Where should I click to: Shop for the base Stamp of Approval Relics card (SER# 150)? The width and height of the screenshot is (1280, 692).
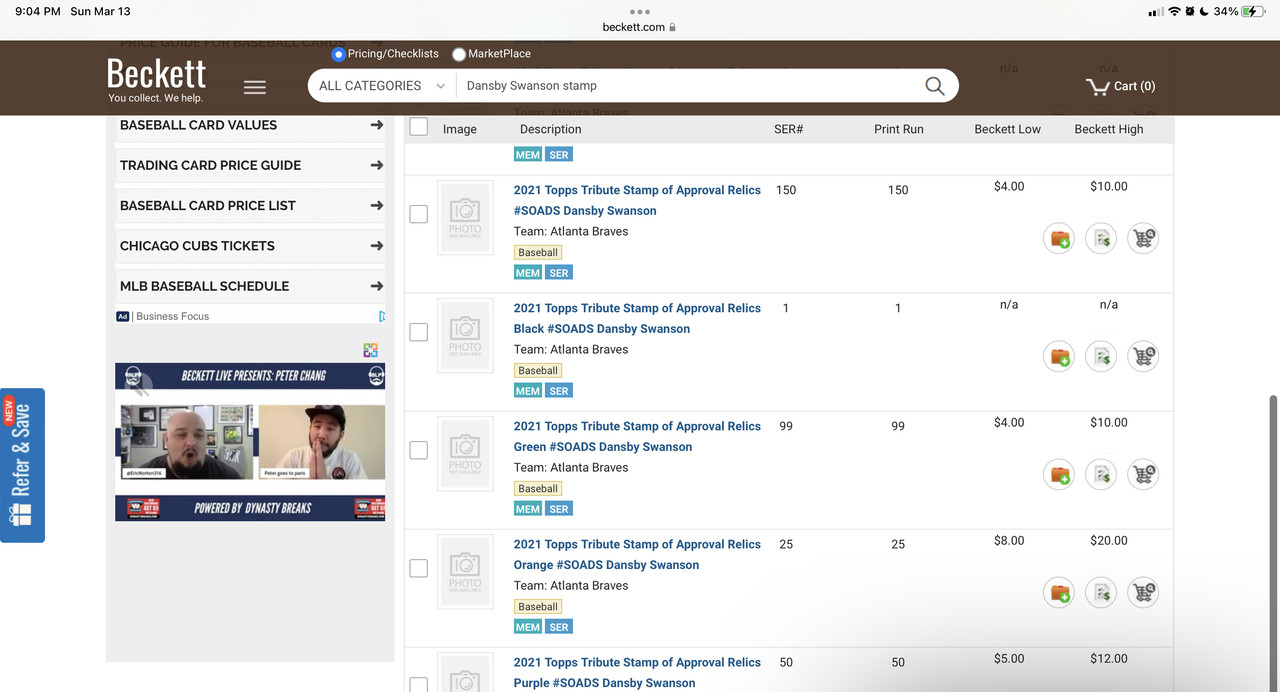point(1143,238)
